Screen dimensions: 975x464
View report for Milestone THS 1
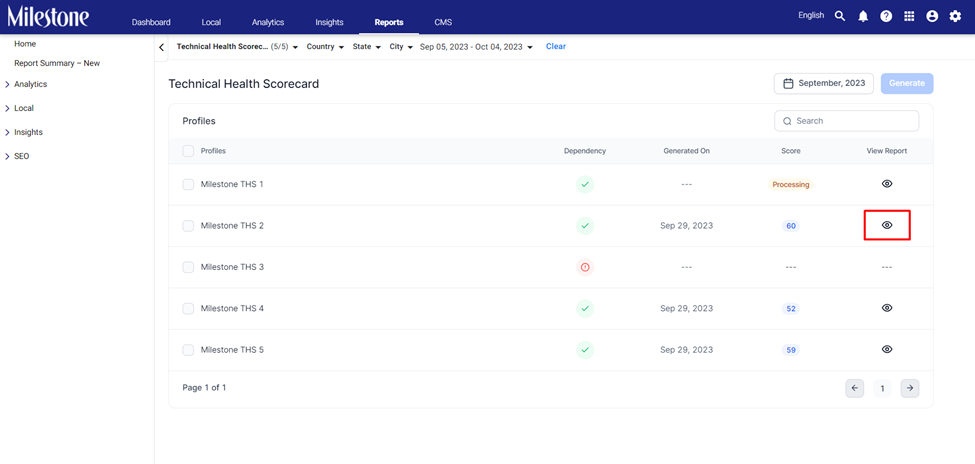887,183
